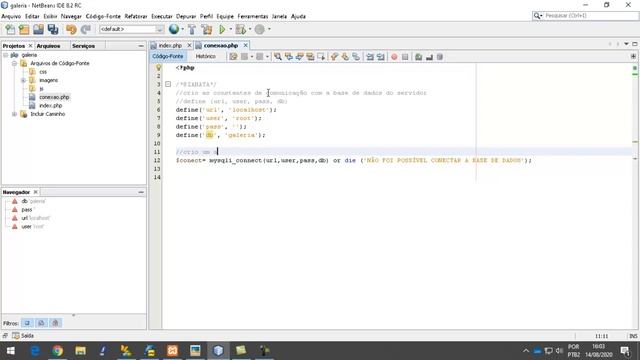This screenshot has width=640, height=360.
Task: Toggle Rectangular Selection in the editor toolbar
Action: 321,57
